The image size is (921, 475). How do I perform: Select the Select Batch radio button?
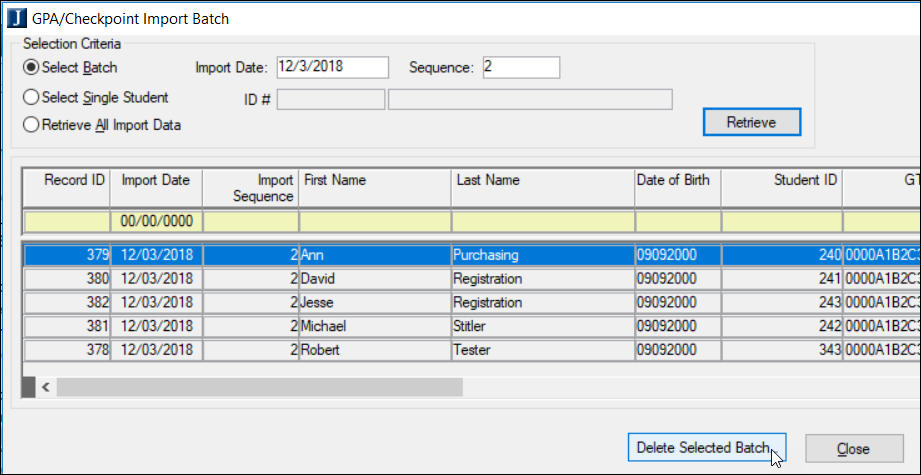pyautogui.click(x=32, y=68)
